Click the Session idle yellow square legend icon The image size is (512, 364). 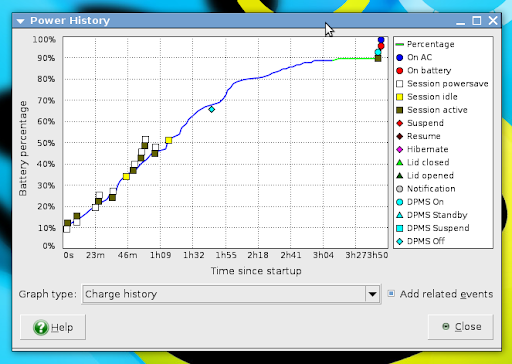click(400, 97)
